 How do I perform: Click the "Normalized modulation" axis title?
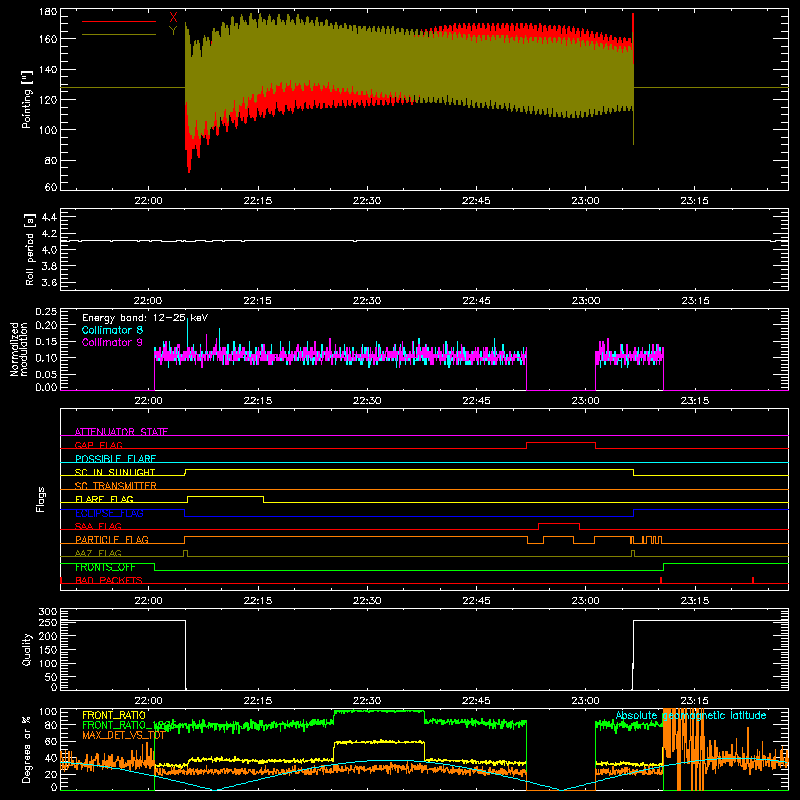click(x=19, y=349)
